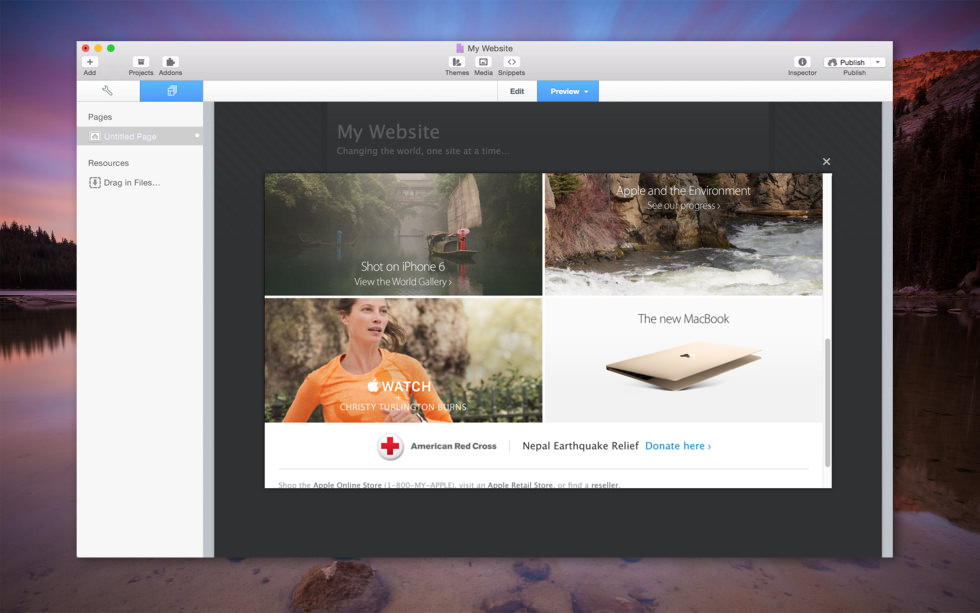This screenshot has width=980, height=613.
Task: Switch to the wrench settings sidebar tab
Action: [x=108, y=91]
